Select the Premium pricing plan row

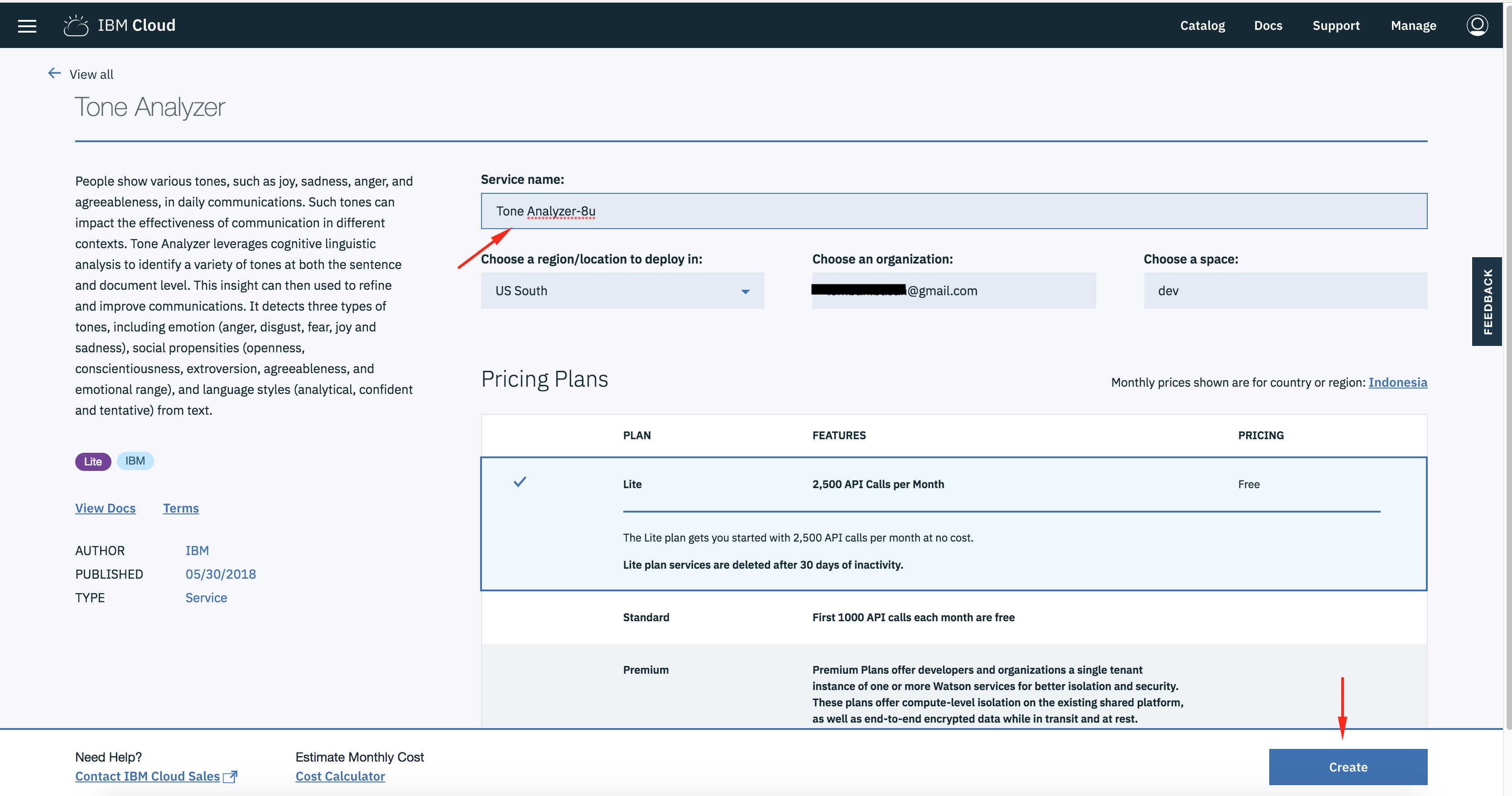point(954,686)
